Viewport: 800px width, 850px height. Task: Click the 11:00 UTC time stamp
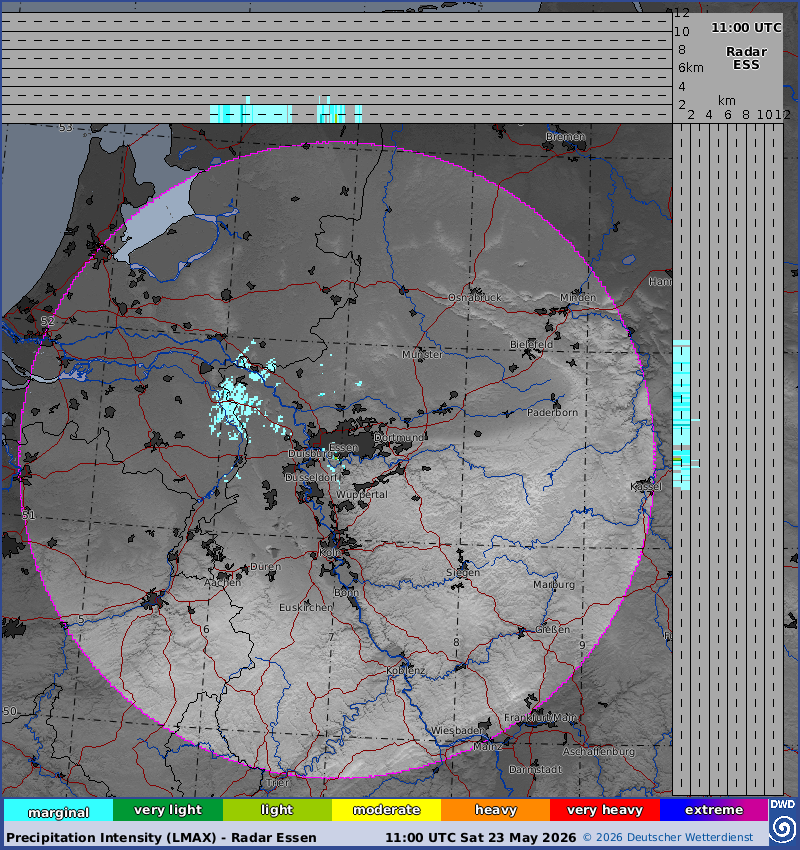tap(746, 27)
